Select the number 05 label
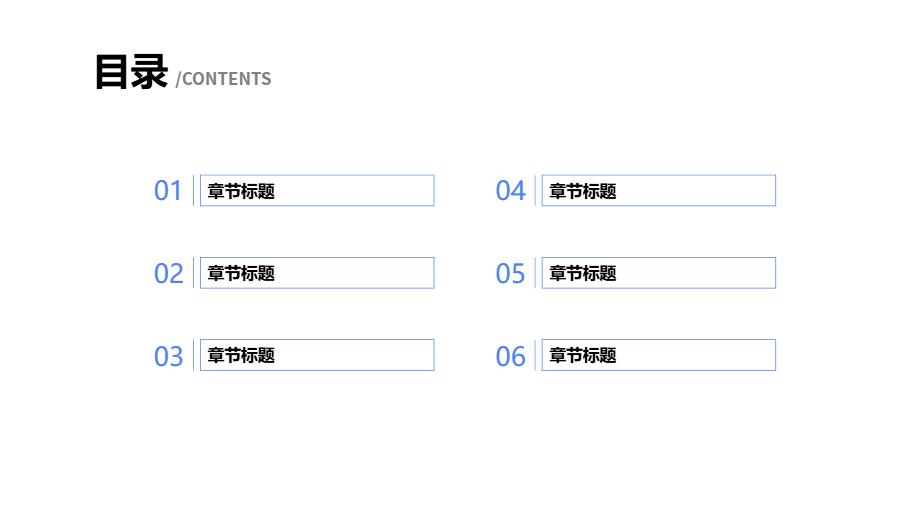This screenshot has width=900, height=506. pos(510,273)
